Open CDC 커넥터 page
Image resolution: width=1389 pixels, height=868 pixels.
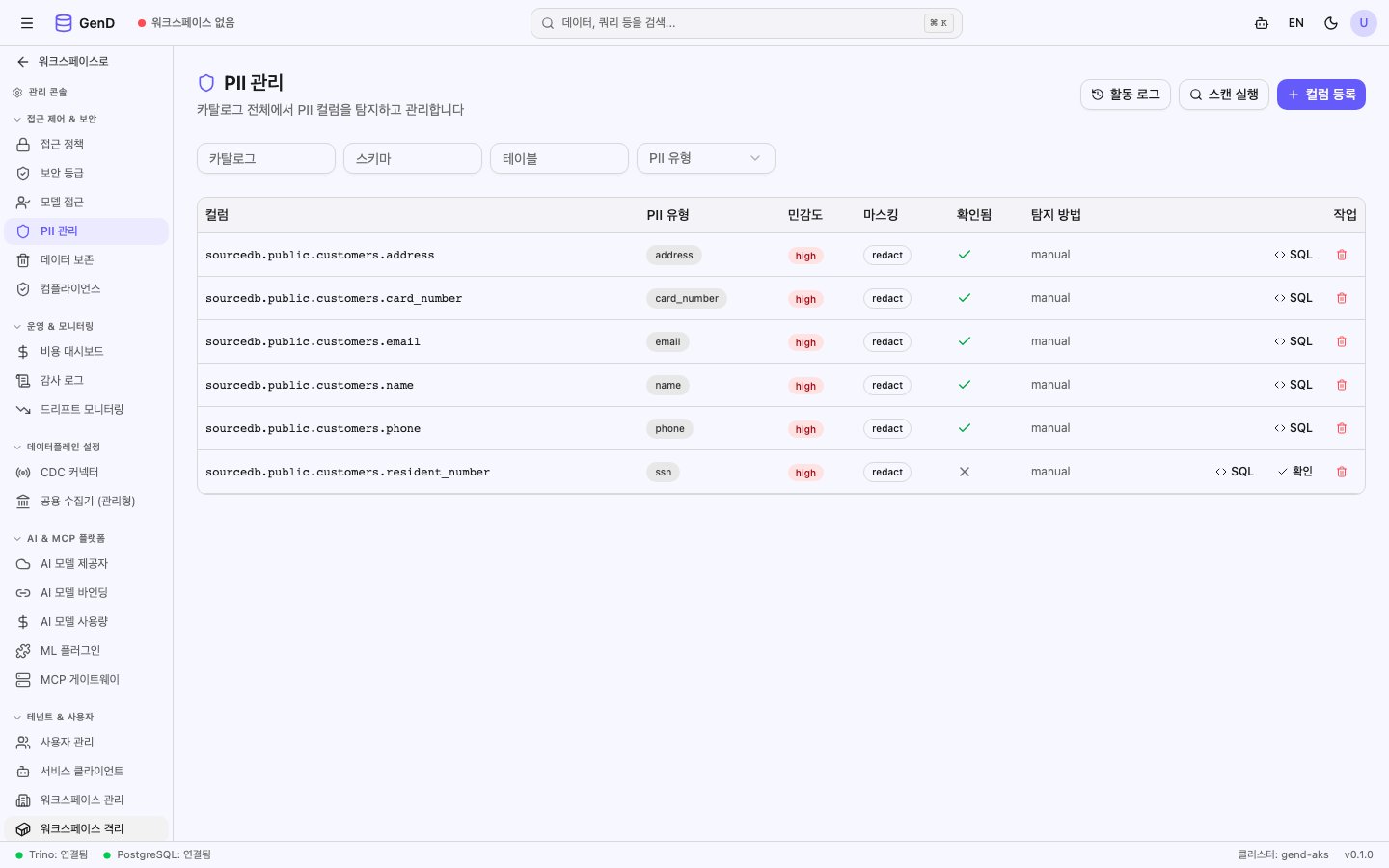coord(87,472)
